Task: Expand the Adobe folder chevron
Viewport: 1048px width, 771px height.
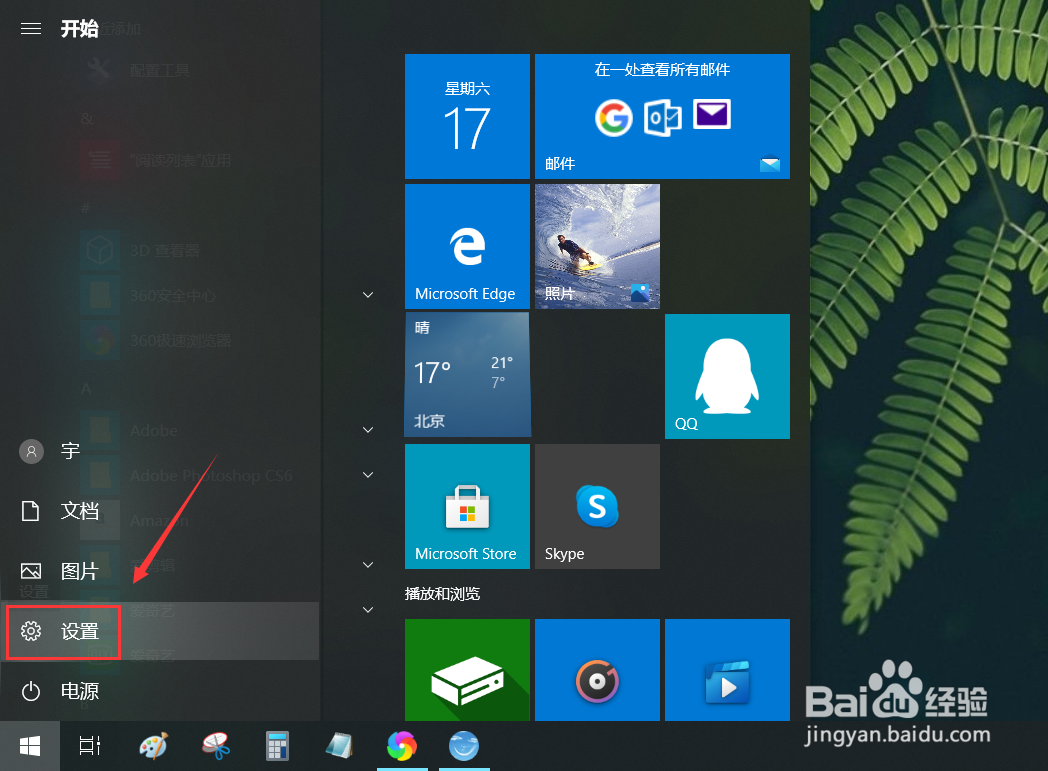Action: pyautogui.click(x=368, y=430)
